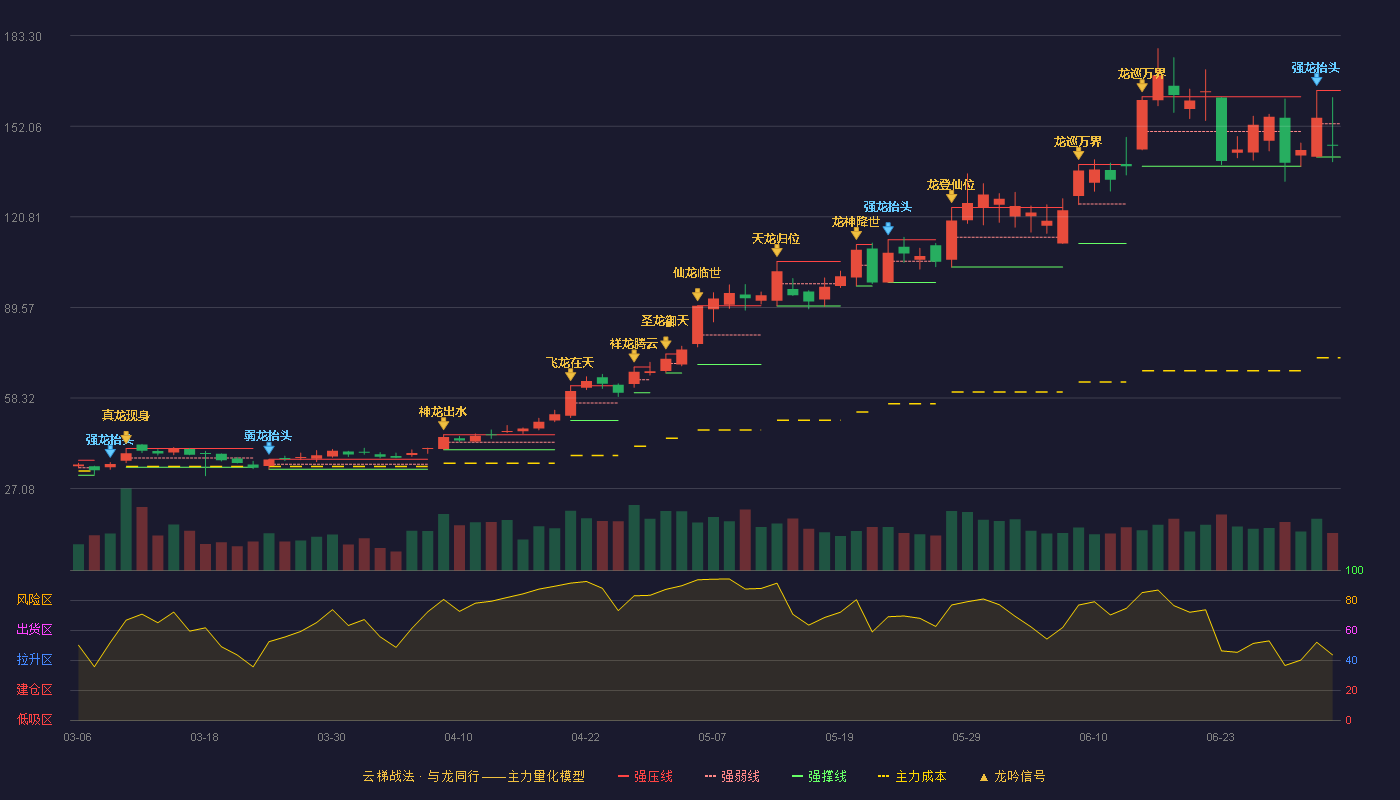Click the yellow arrow under 龙神降世

tap(856, 233)
